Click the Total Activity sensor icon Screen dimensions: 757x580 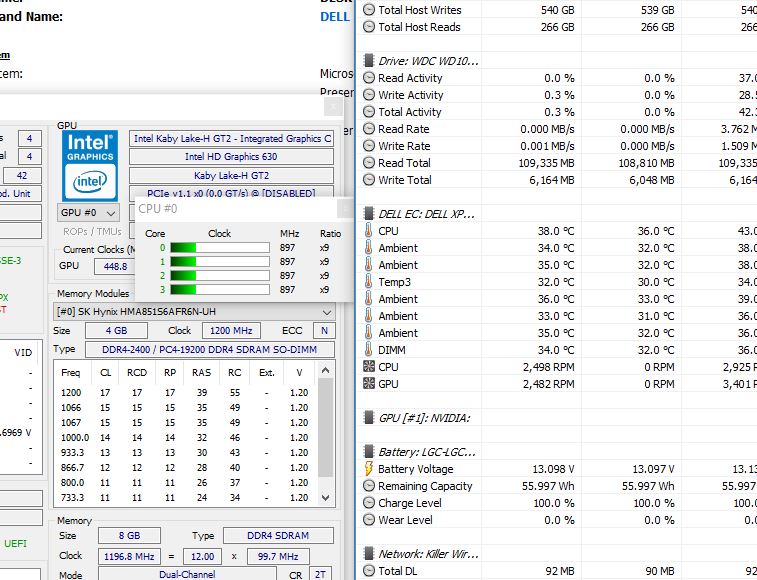click(369, 112)
